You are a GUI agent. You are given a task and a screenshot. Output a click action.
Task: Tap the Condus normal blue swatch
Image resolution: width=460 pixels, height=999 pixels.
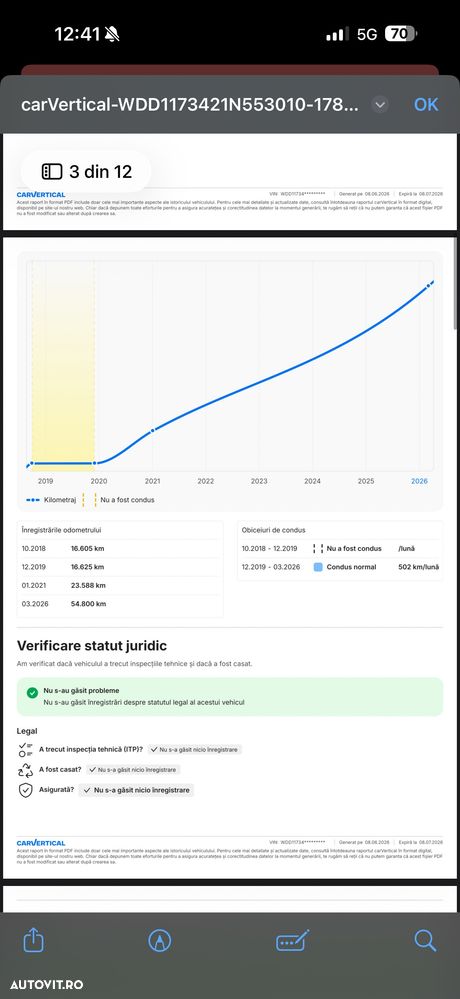318,567
